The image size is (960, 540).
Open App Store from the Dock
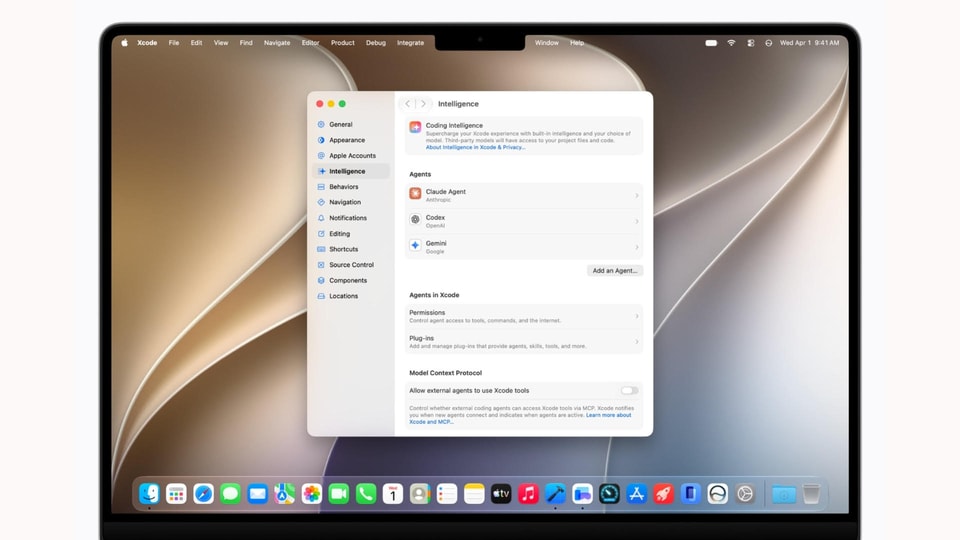pyautogui.click(x=636, y=493)
